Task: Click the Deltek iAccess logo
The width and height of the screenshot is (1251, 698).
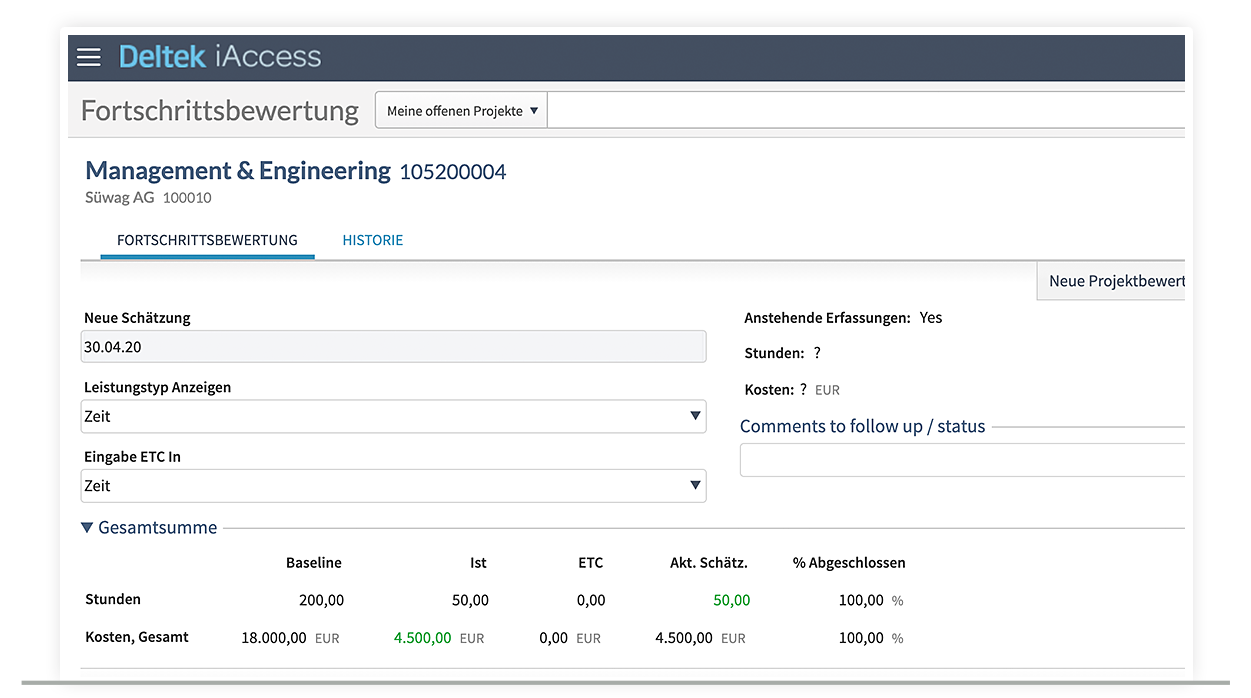Action: pos(220,57)
